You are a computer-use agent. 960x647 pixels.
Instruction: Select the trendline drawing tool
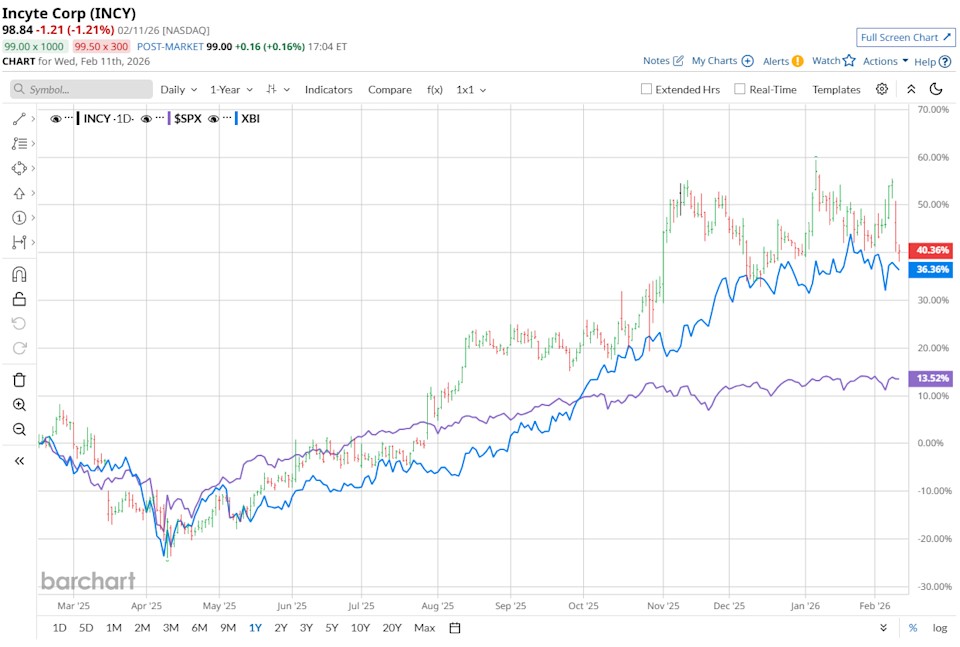pyautogui.click(x=21, y=117)
